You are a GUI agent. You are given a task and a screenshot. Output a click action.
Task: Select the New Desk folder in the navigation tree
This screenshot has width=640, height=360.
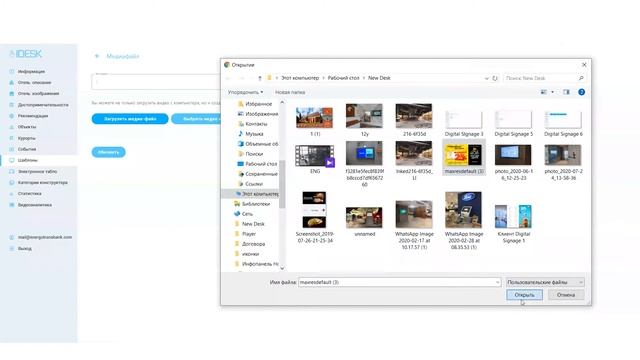(x=253, y=224)
